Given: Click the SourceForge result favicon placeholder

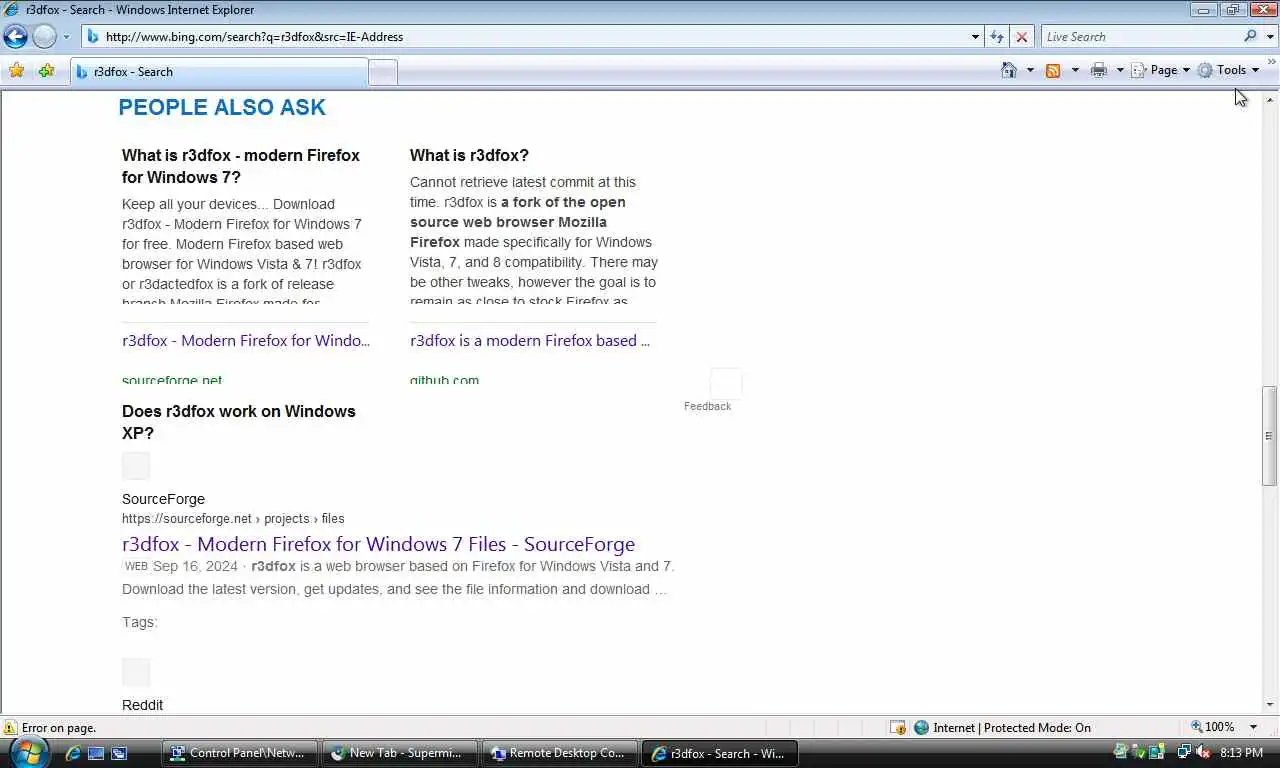Looking at the screenshot, I should click(x=136, y=466).
